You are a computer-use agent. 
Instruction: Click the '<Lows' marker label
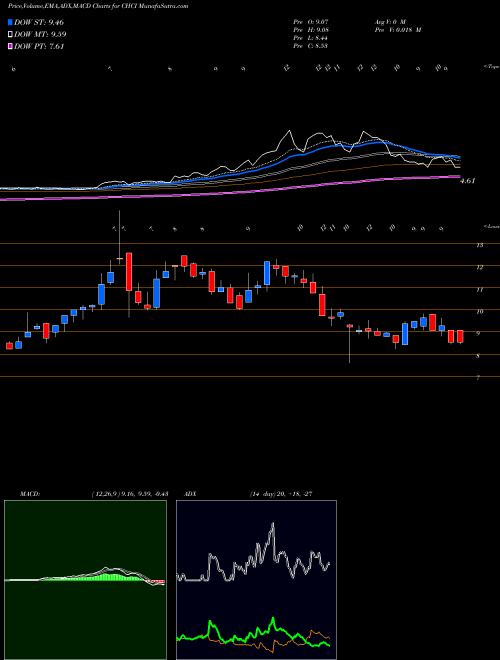point(492,226)
